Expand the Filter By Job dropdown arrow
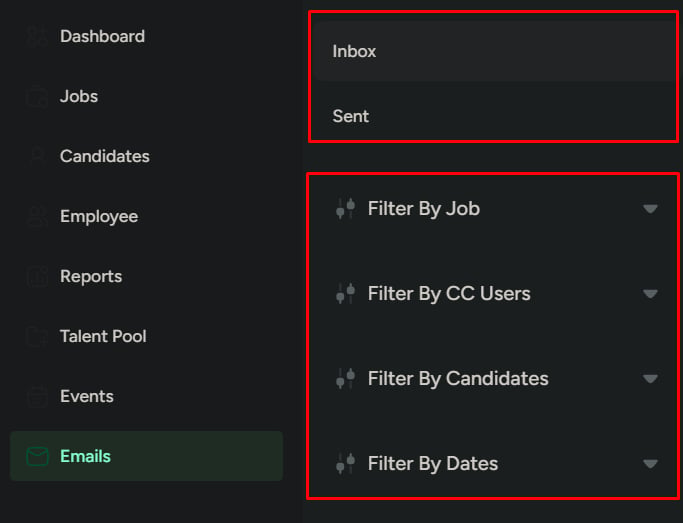683x523 pixels. click(x=650, y=209)
